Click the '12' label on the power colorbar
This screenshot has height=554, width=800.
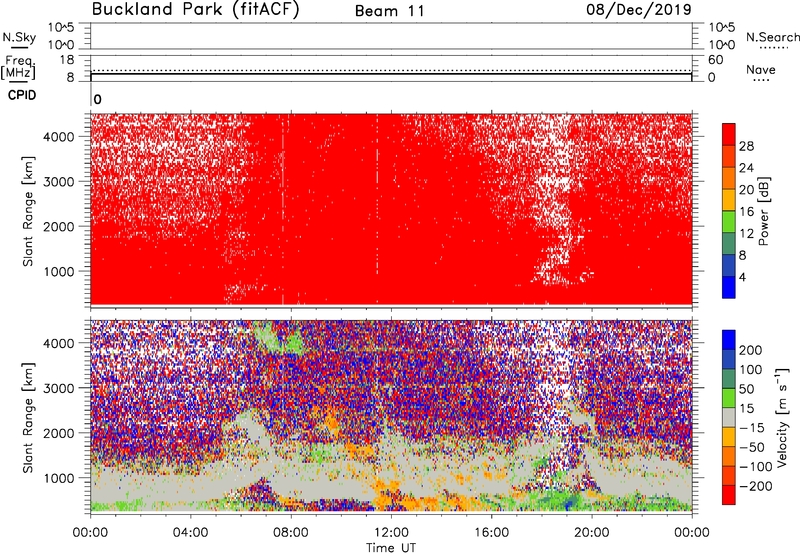coord(746,233)
